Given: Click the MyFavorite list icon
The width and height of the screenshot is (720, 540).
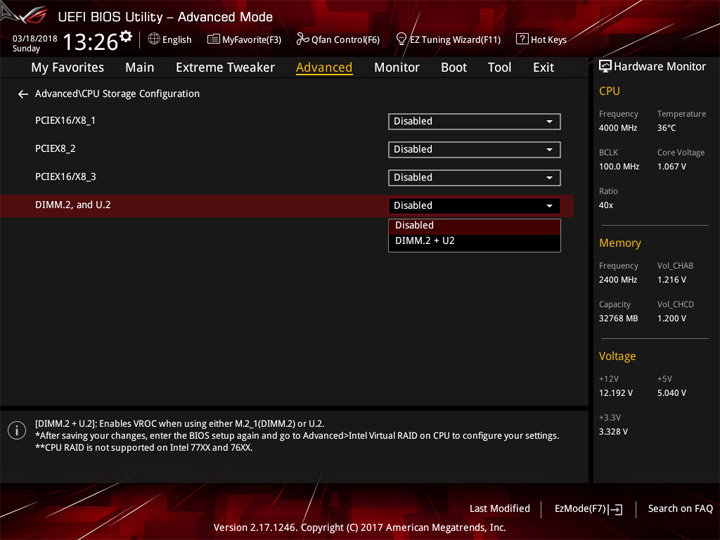Looking at the screenshot, I should 213,39.
